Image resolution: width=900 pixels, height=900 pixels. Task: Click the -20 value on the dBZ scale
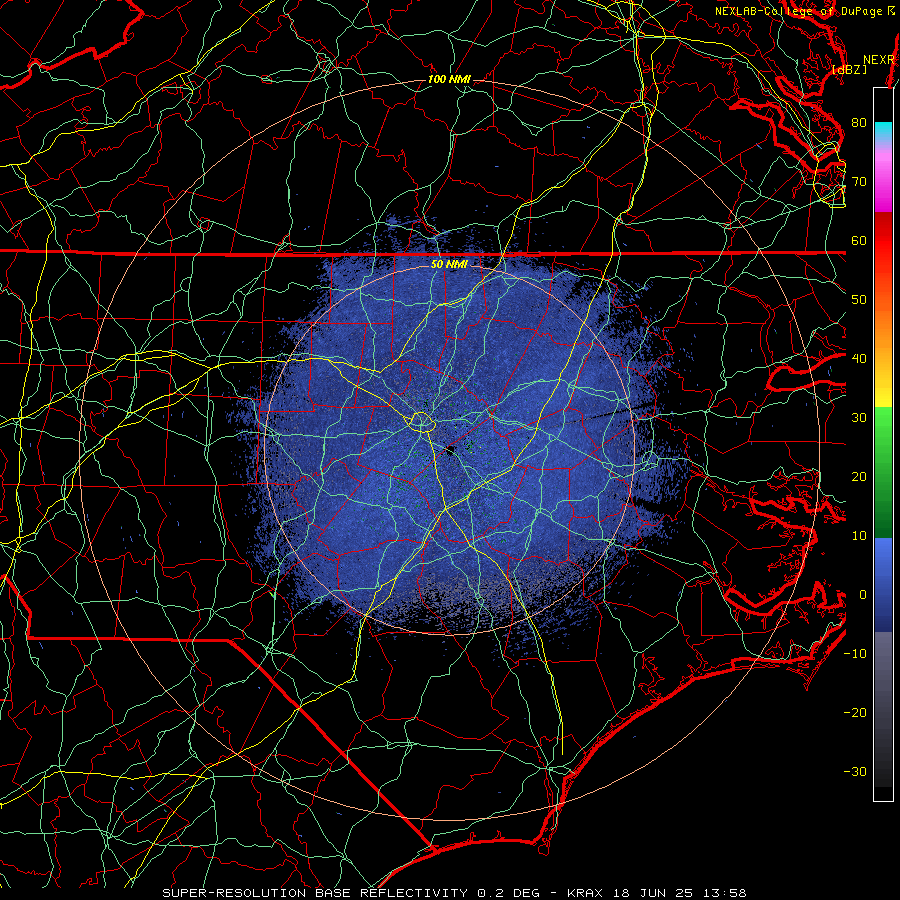(855, 713)
